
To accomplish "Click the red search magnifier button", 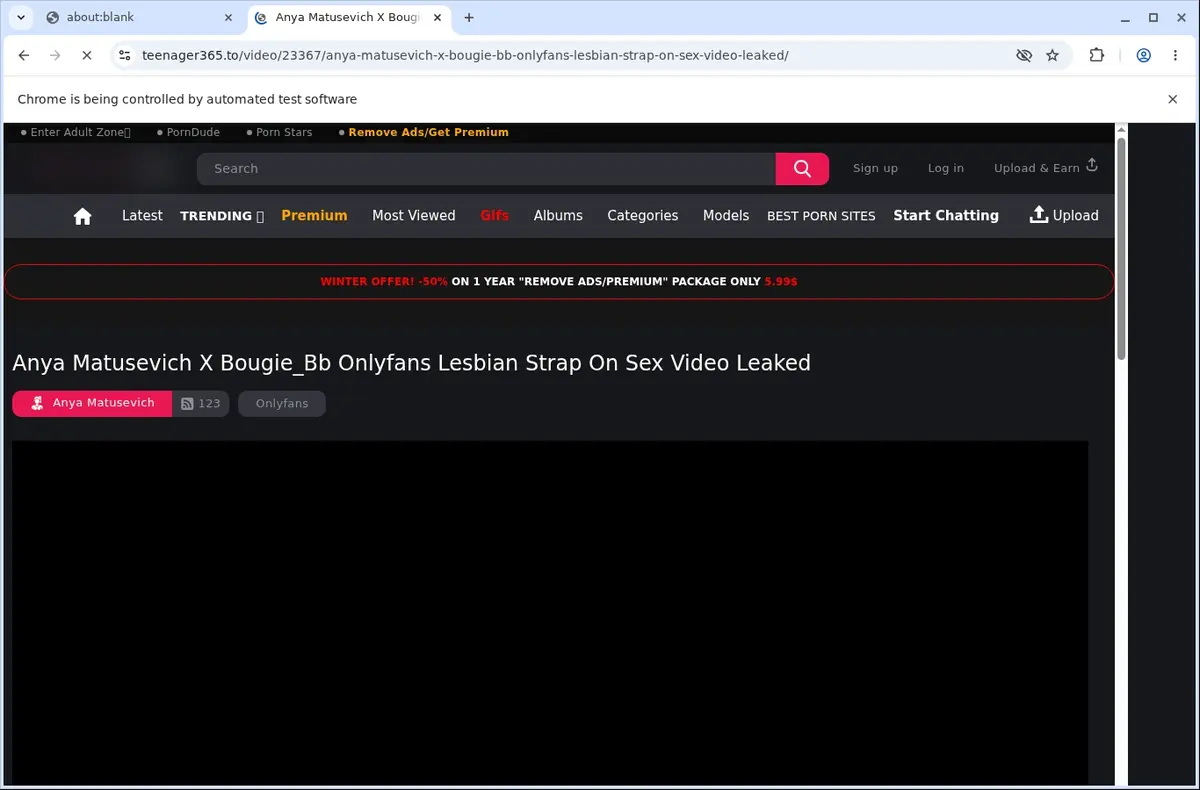I will 802,169.
